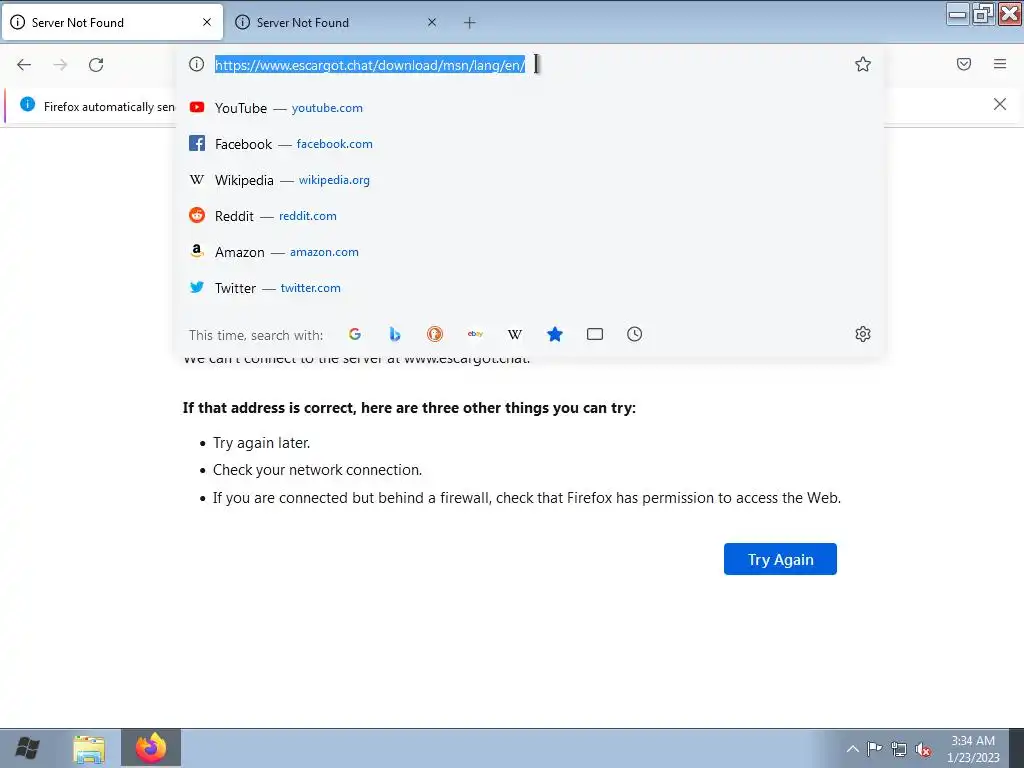Screen dimensions: 1024x768
Task: Open the Save to Pocket icon
Action: click(964, 64)
